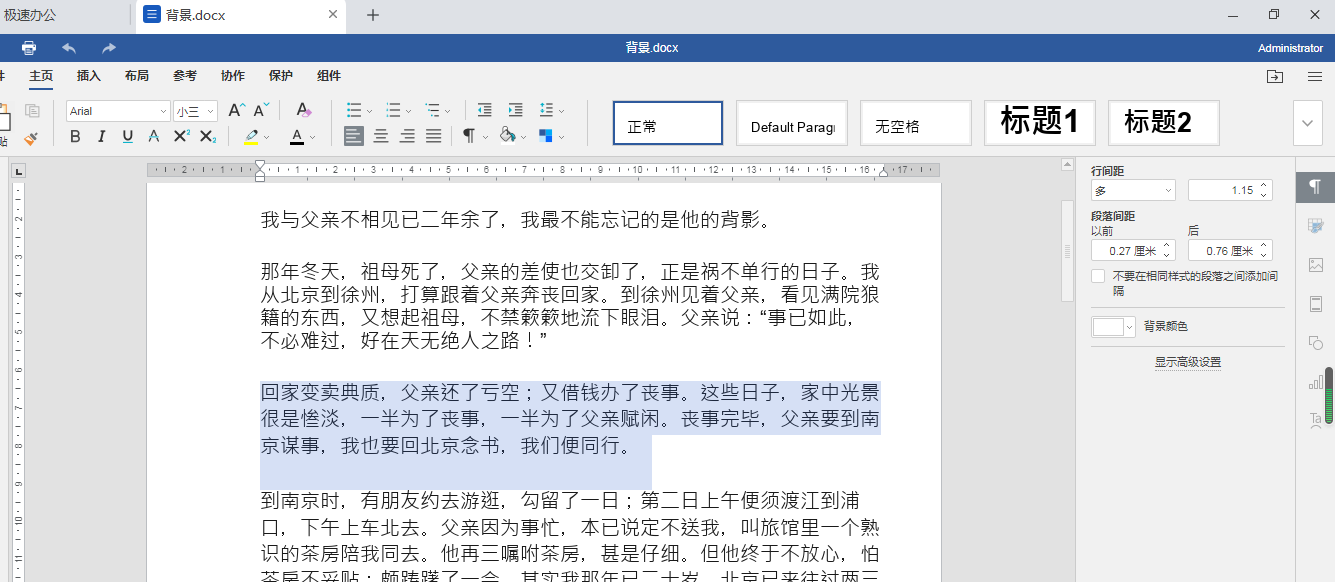This screenshot has height=582, width=1335.
Task: Redo the last action
Action: pos(109,48)
